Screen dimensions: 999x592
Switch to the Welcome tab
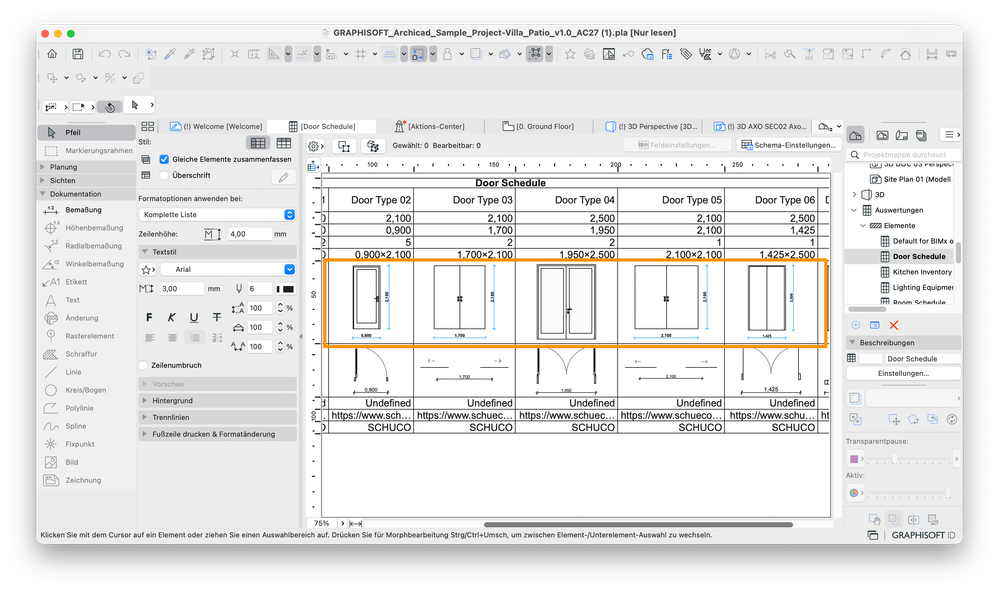click(x=215, y=126)
